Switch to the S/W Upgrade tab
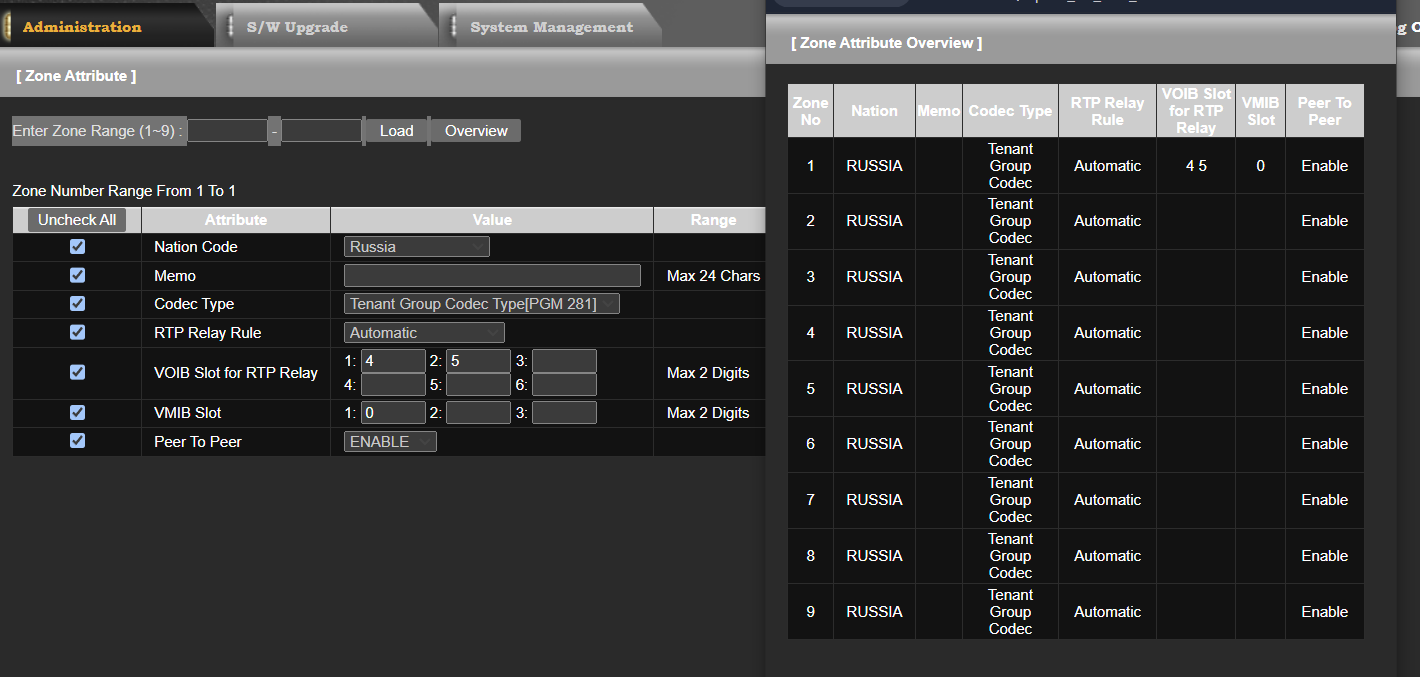This screenshot has width=1420, height=677. click(x=297, y=27)
